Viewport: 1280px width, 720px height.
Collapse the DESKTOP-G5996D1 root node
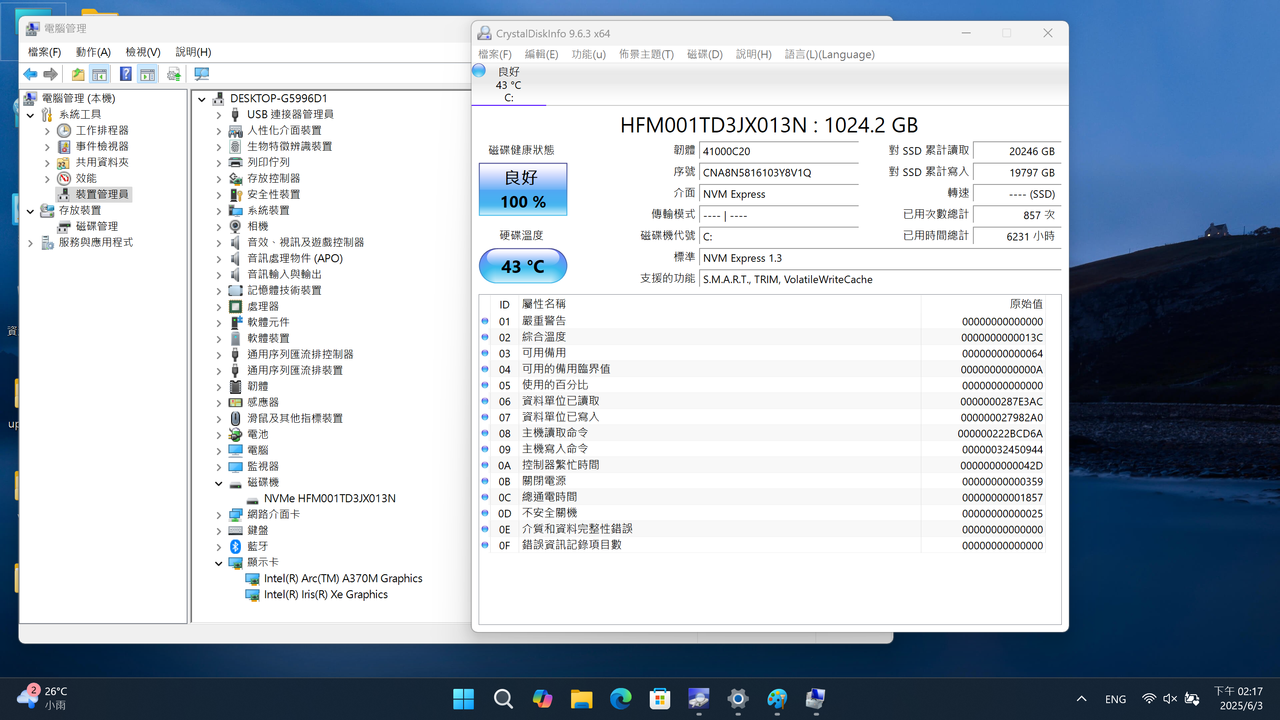[202, 99]
